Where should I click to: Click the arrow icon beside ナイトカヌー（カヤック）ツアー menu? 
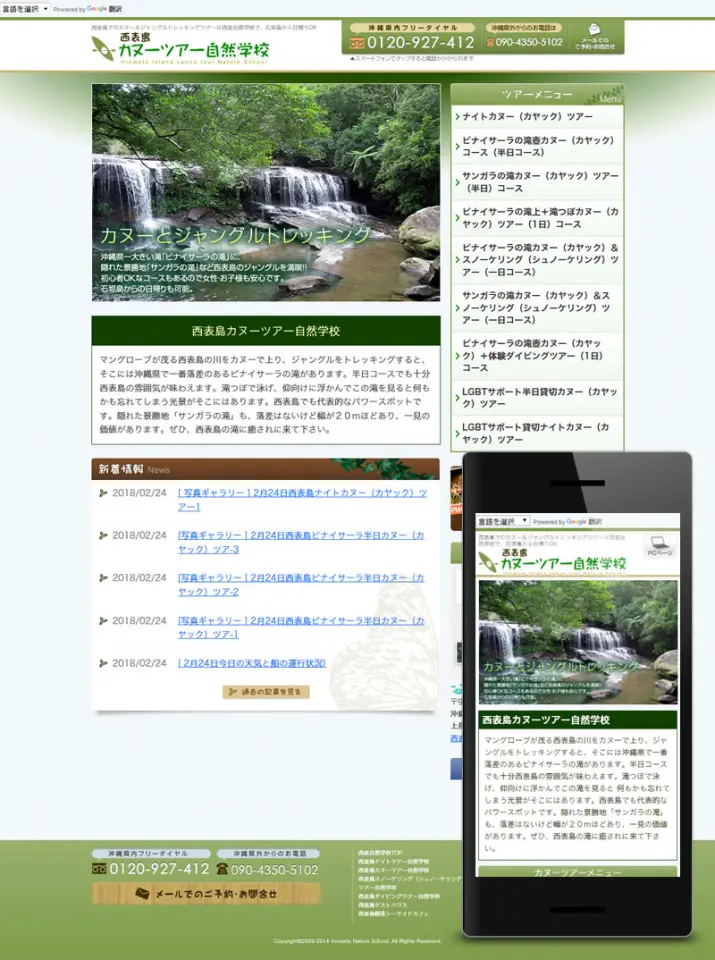(457, 116)
